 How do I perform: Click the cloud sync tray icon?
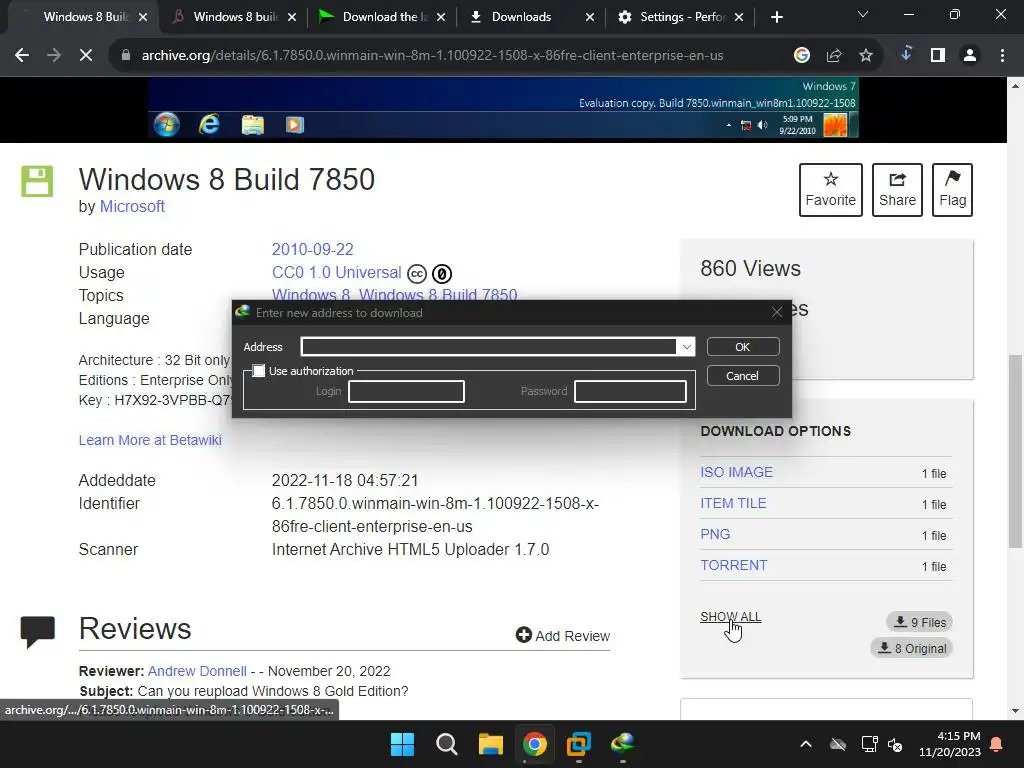pos(838,744)
